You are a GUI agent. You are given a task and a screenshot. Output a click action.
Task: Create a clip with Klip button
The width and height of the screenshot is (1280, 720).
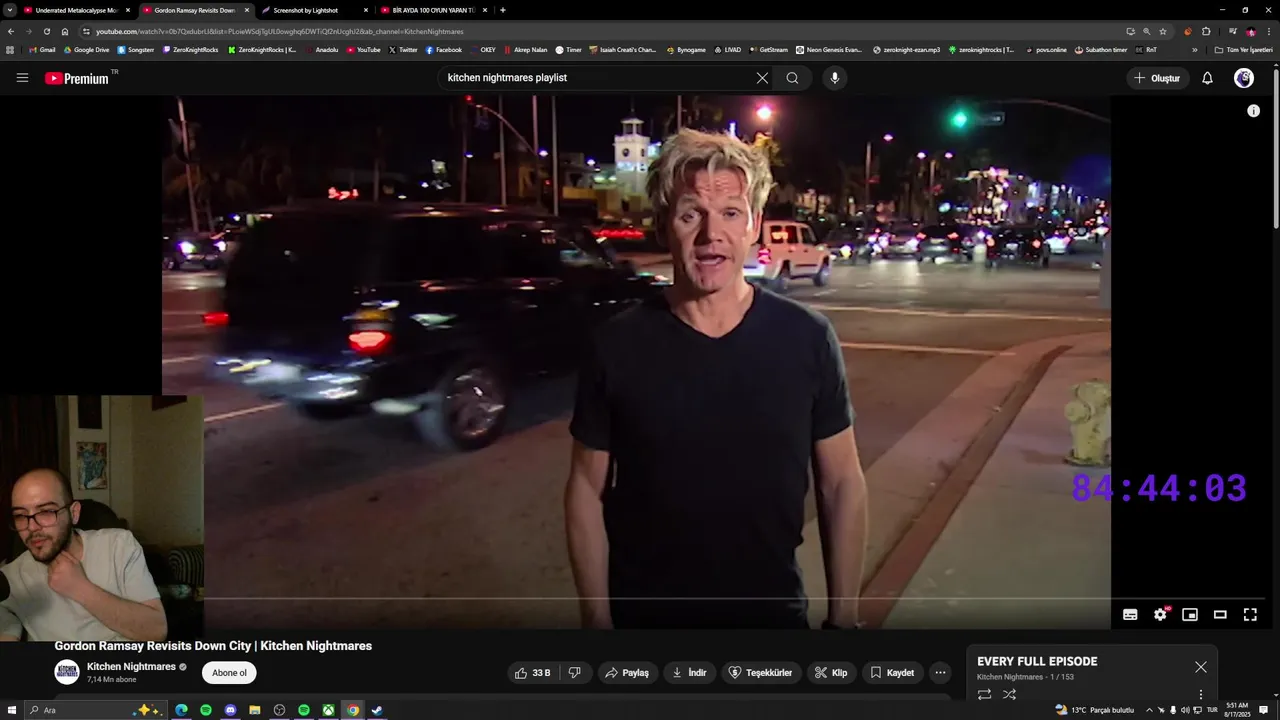[x=831, y=673]
